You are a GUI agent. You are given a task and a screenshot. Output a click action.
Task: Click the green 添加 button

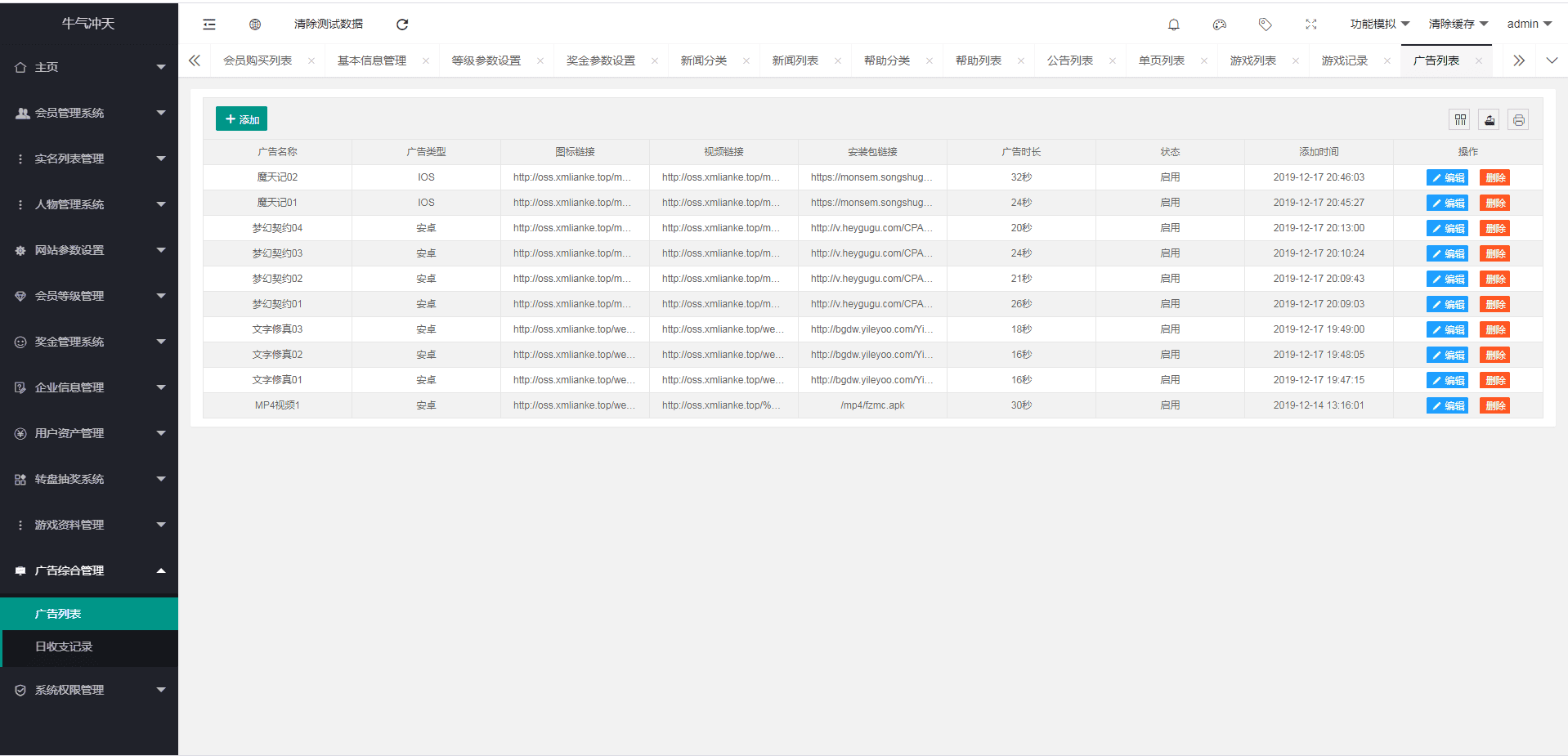click(241, 119)
